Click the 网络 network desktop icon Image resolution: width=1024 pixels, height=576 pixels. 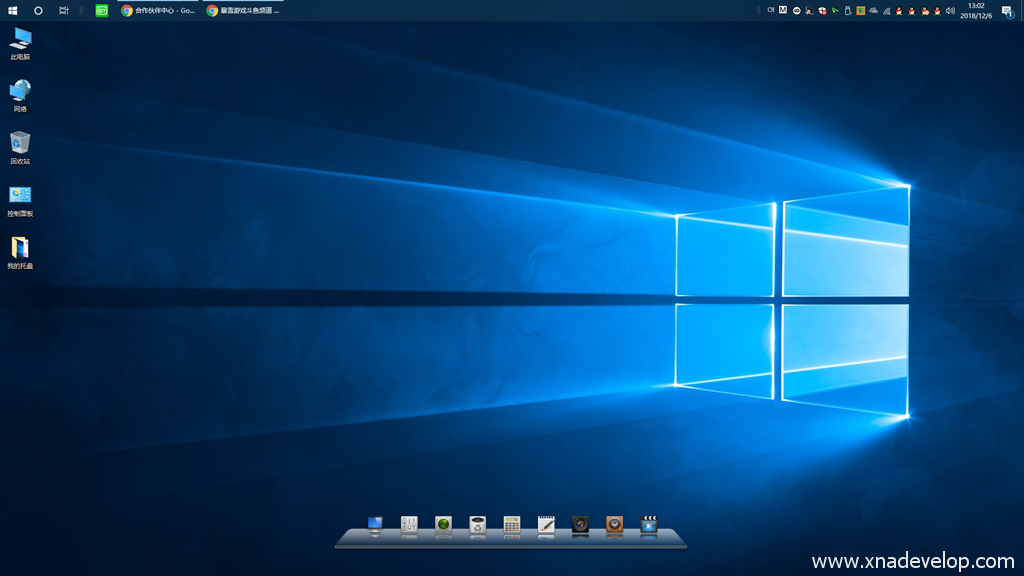coord(20,92)
